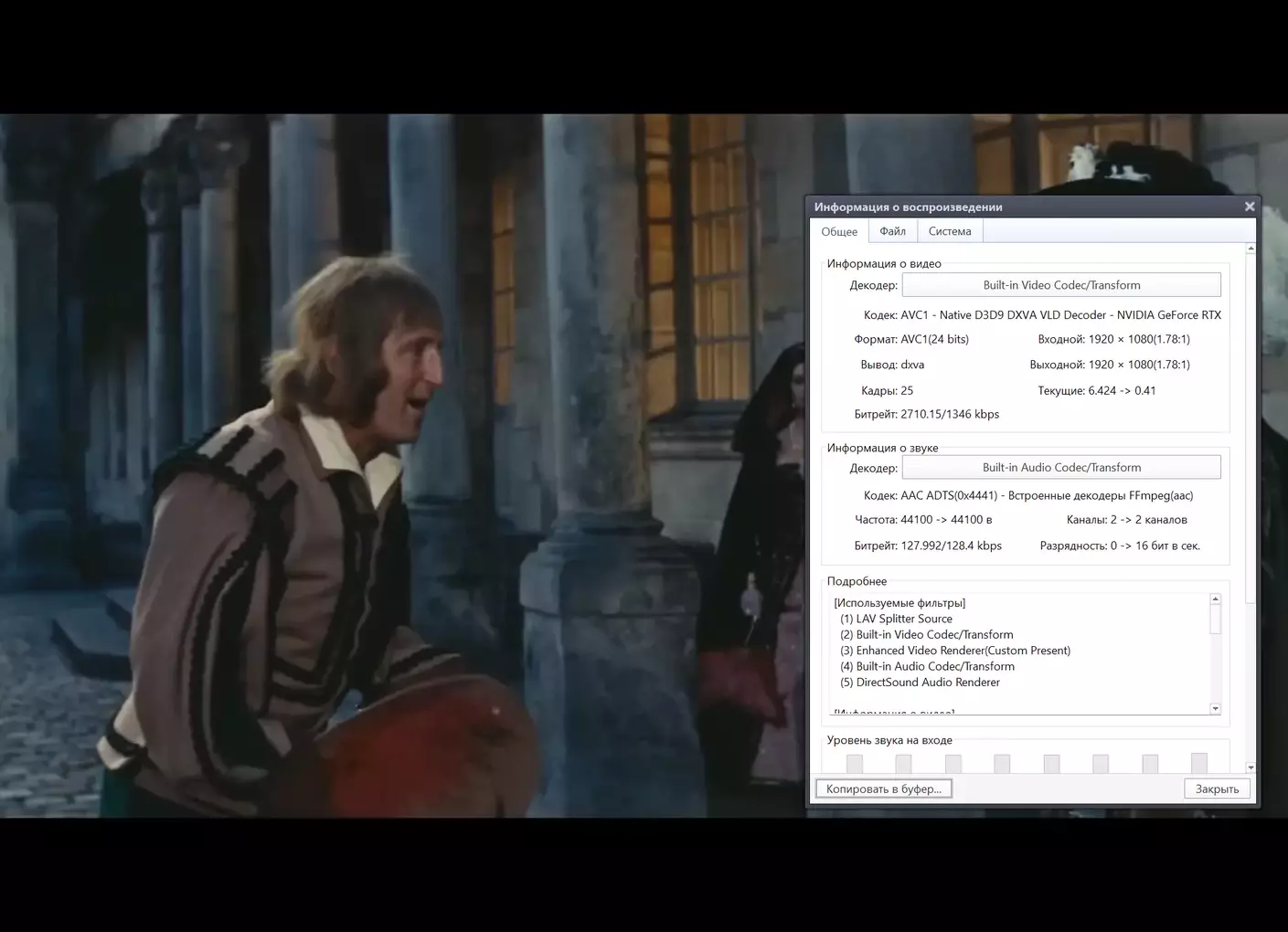
Task: Click up arrow of the Подробнее list scrollbar
Action: (x=1215, y=599)
